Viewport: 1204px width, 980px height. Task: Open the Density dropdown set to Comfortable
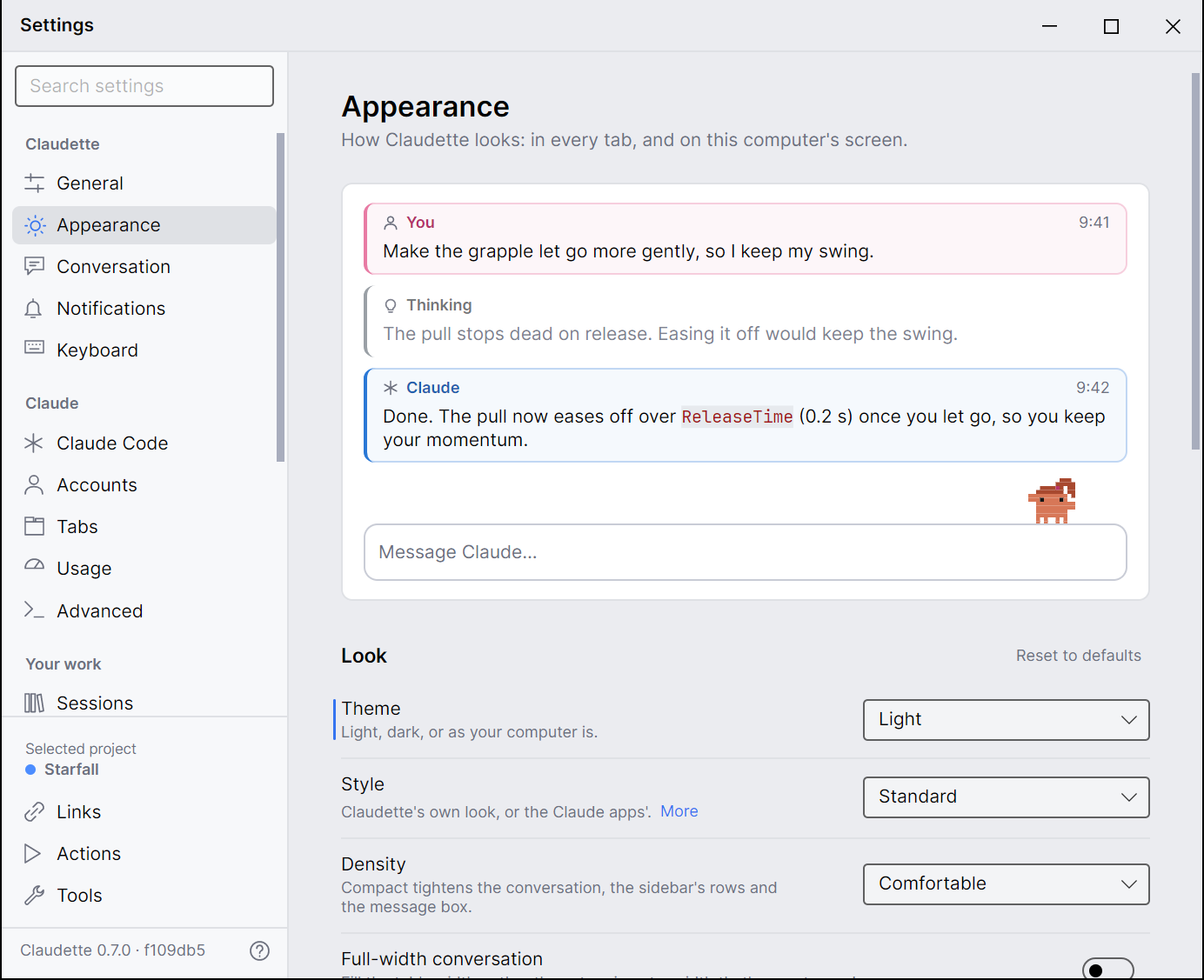click(x=1006, y=884)
